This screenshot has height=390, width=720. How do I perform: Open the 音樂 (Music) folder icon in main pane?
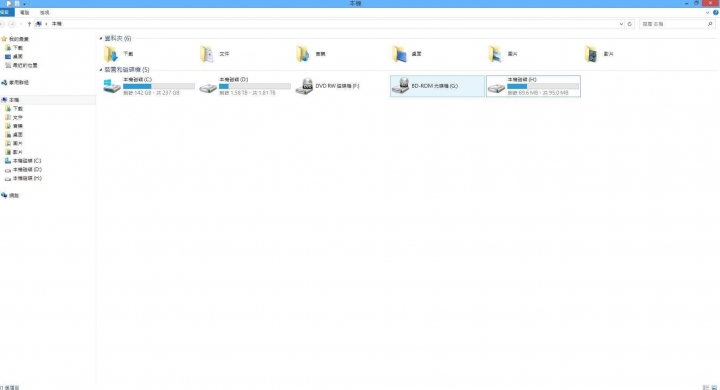click(303, 54)
